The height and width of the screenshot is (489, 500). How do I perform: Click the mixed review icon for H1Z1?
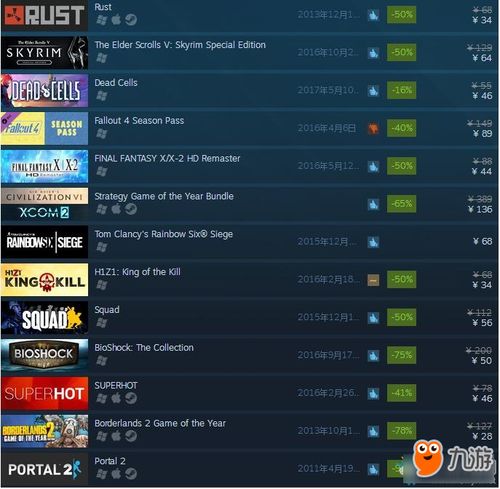pos(373,280)
